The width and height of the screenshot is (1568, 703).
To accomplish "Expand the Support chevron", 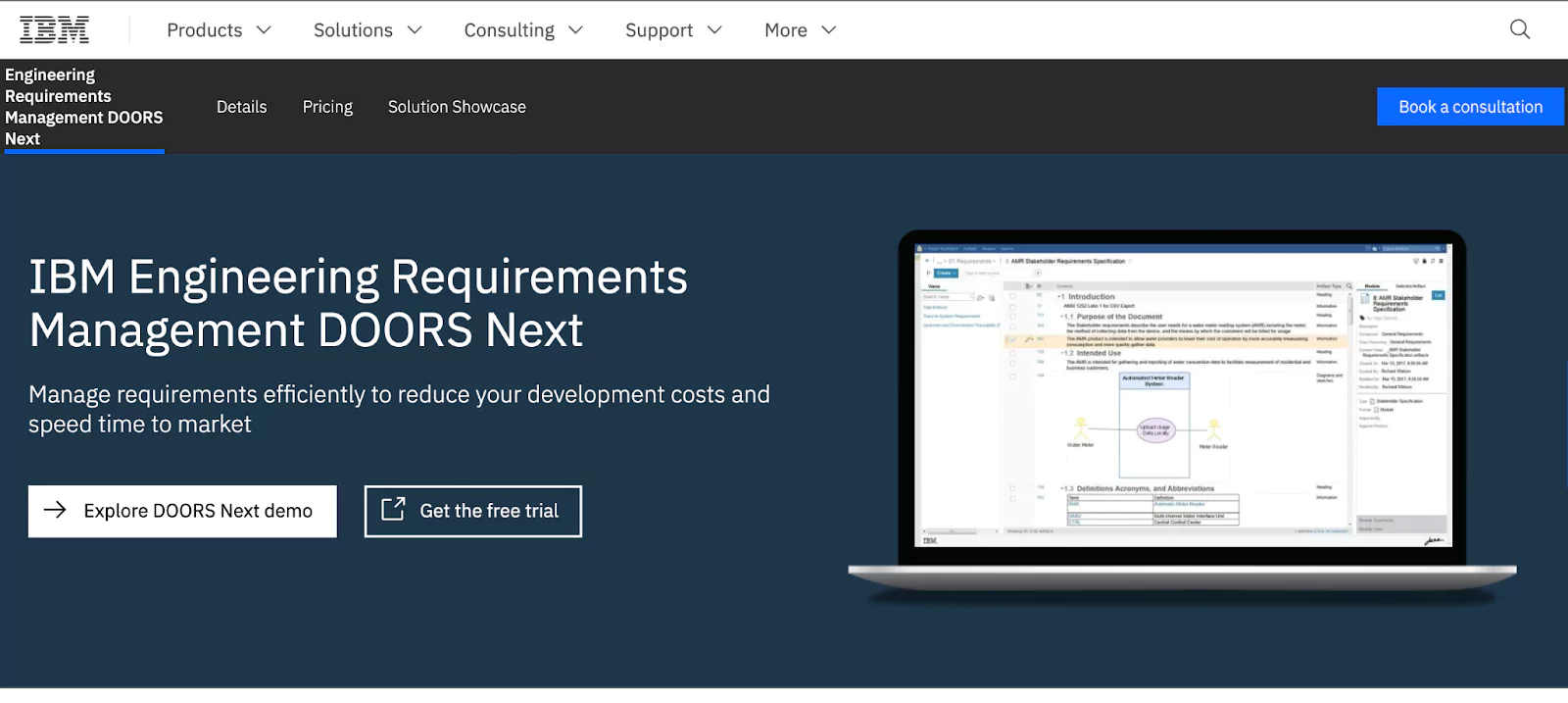I will 714,30.
